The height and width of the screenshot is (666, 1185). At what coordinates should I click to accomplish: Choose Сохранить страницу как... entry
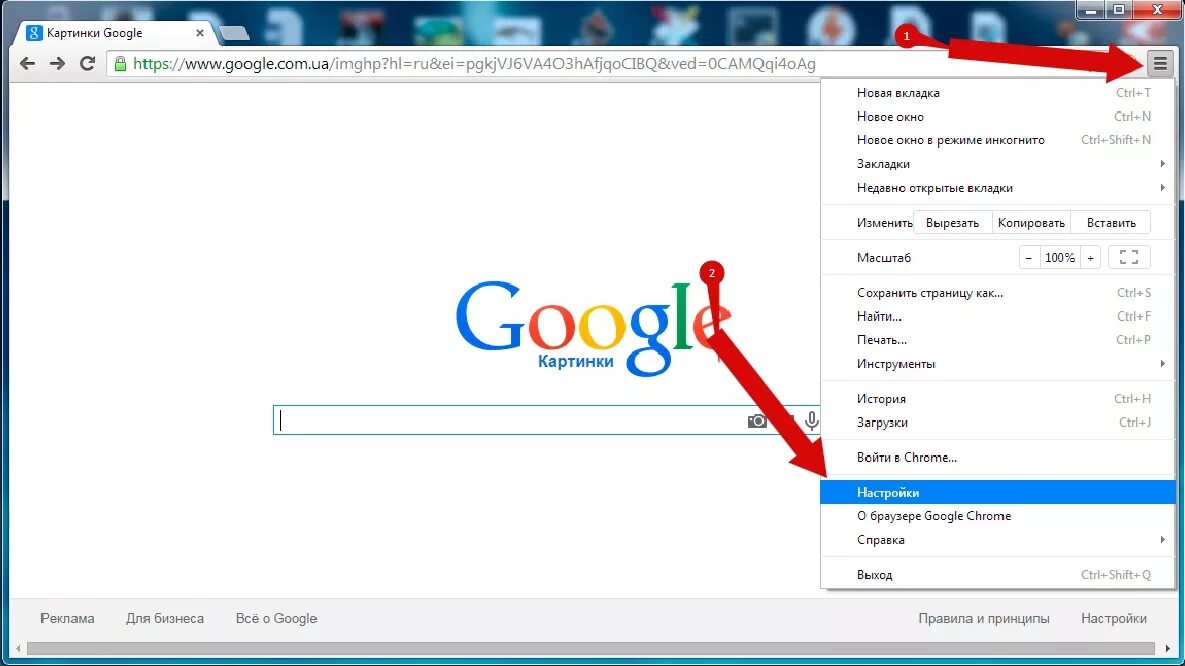click(x=998, y=293)
